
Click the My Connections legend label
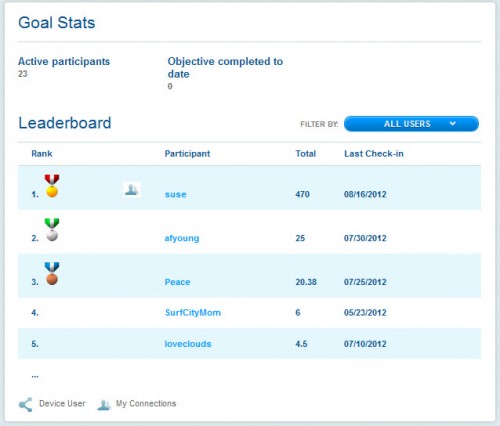(x=146, y=404)
